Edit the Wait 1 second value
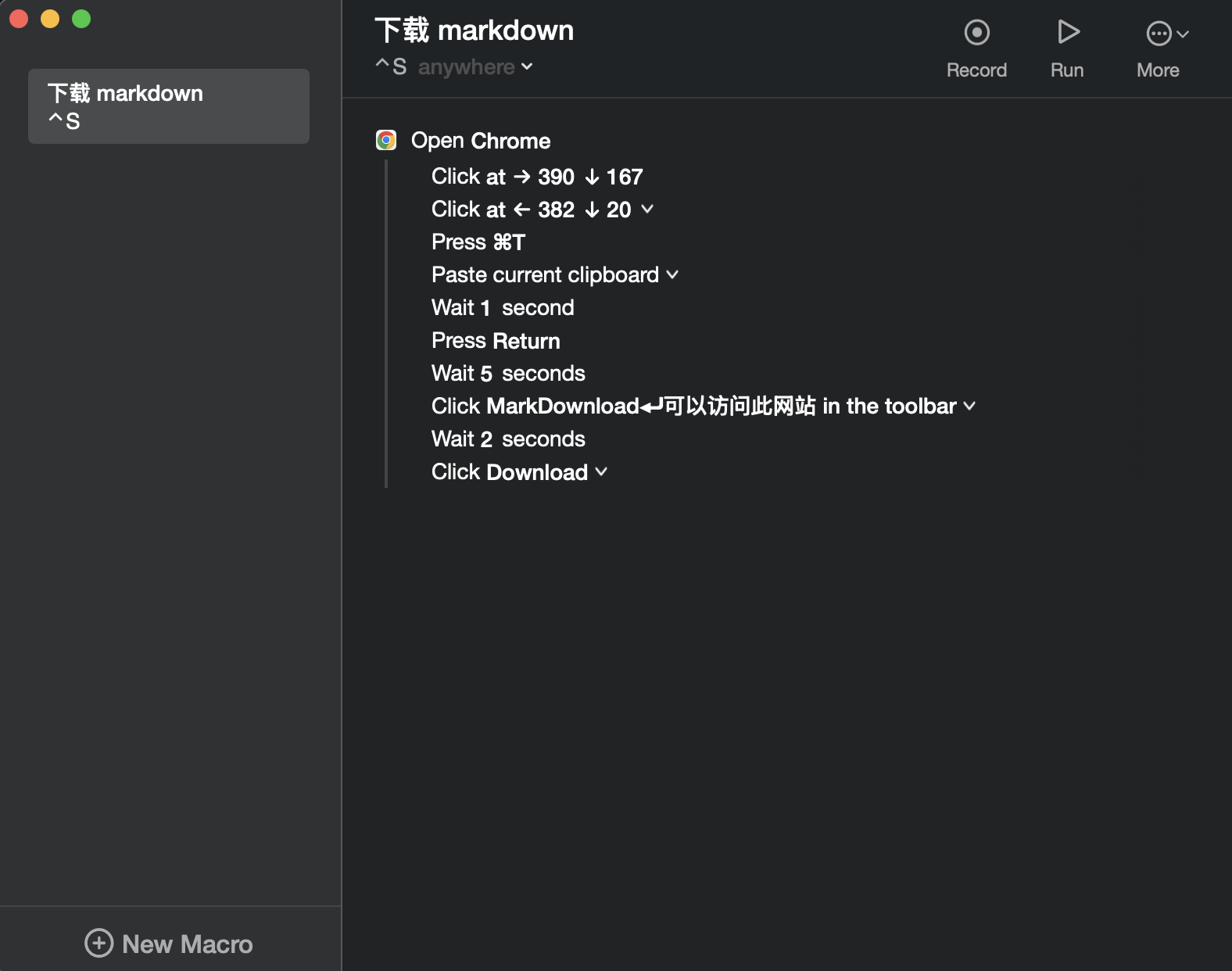The height and width of the screenshot is (971, 1232). pyautogui.click(x=485, y=308)
